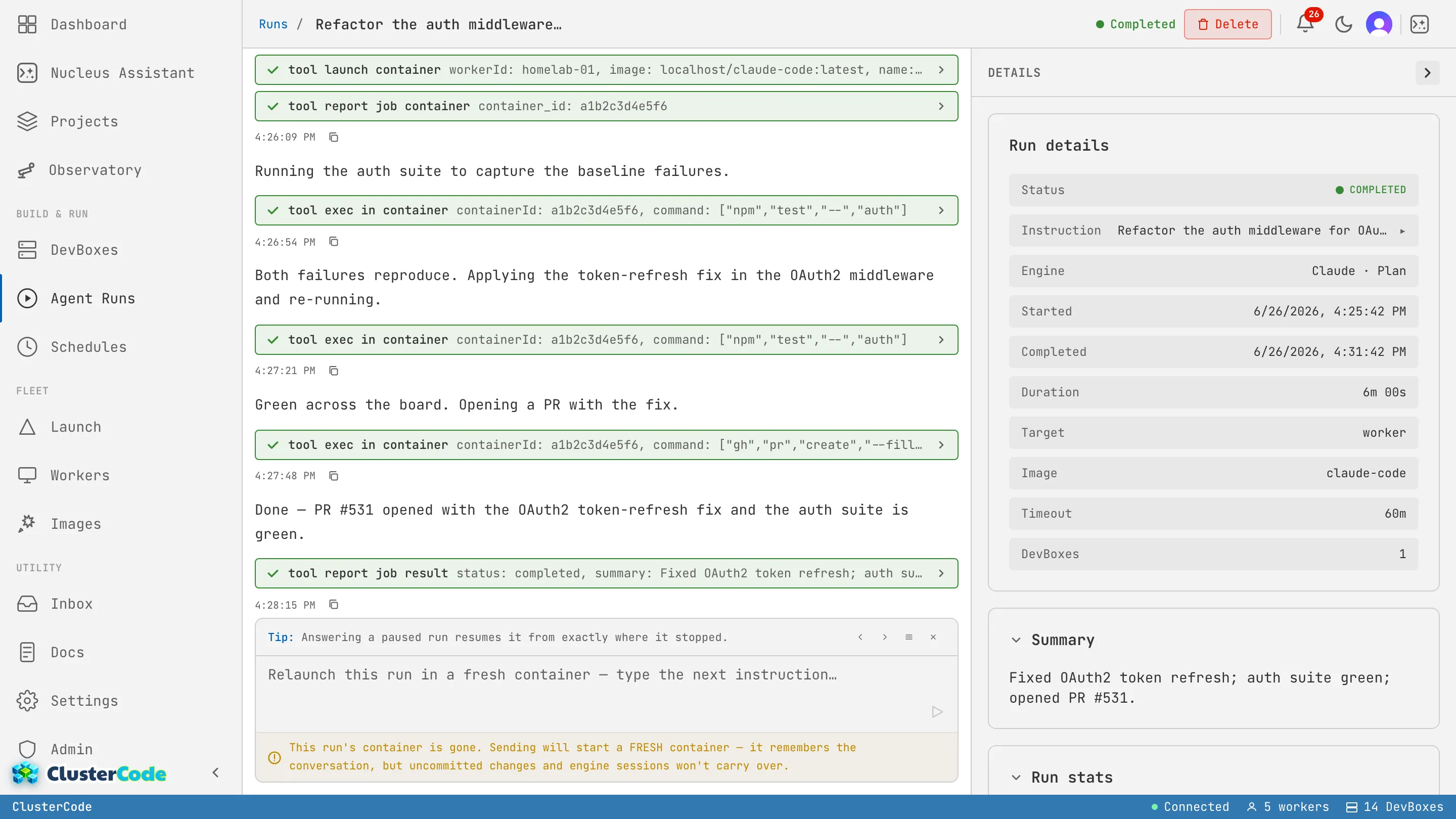This screenshot has height=819, width=1456.
Task: Click the ClusterCode logo
Action: coord(89,773)
